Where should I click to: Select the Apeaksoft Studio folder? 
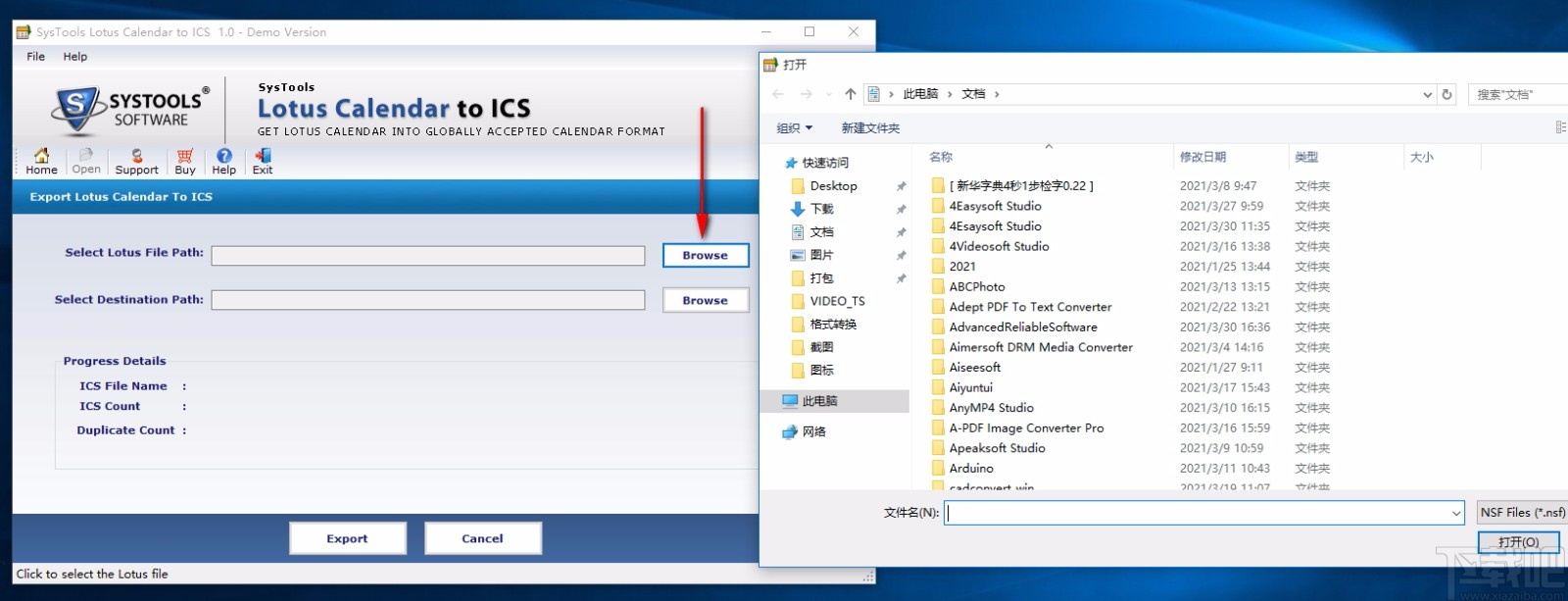pyautogui.click(x=997, y=448)
